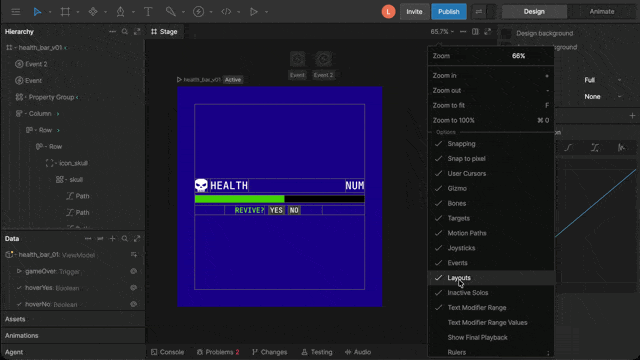
Task: Switch to the Console tab
Action: pyautogui.click(x=168, y=352)
